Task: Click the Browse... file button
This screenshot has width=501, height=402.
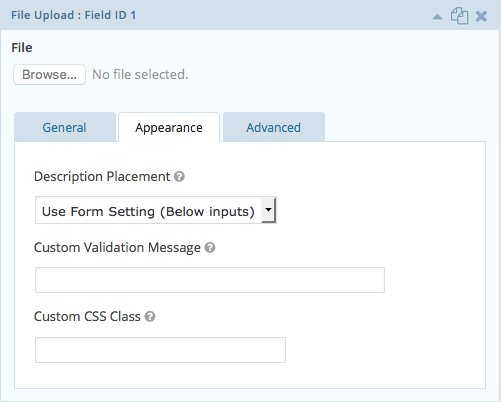Action: click(x=49, y=74)
